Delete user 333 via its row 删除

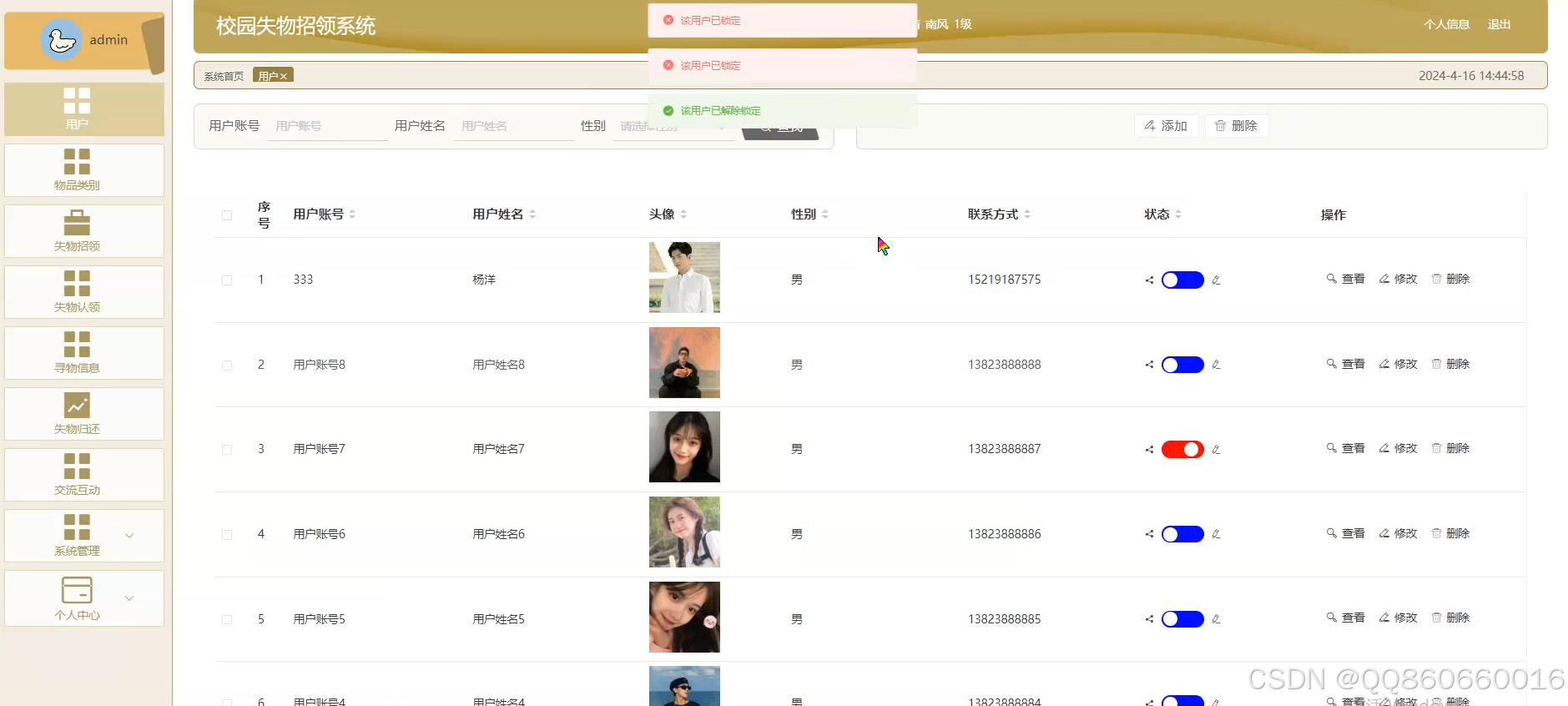click(1450, 280)
